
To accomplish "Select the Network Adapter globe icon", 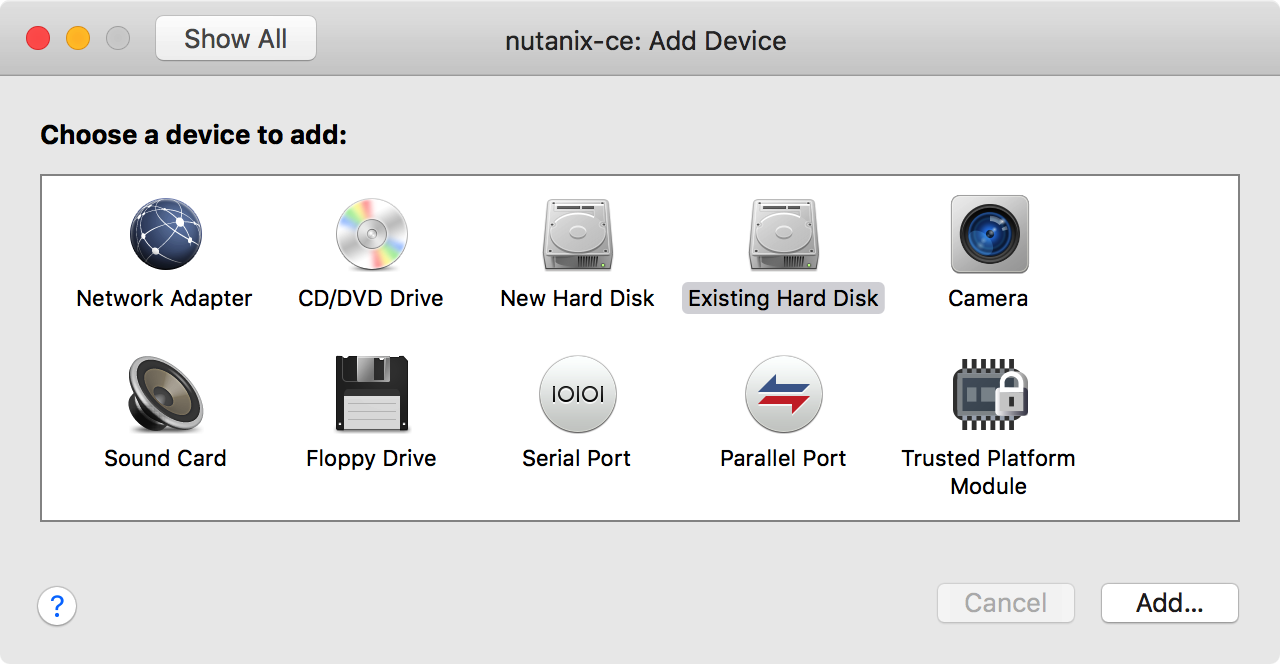I will [x=165, y=235].
